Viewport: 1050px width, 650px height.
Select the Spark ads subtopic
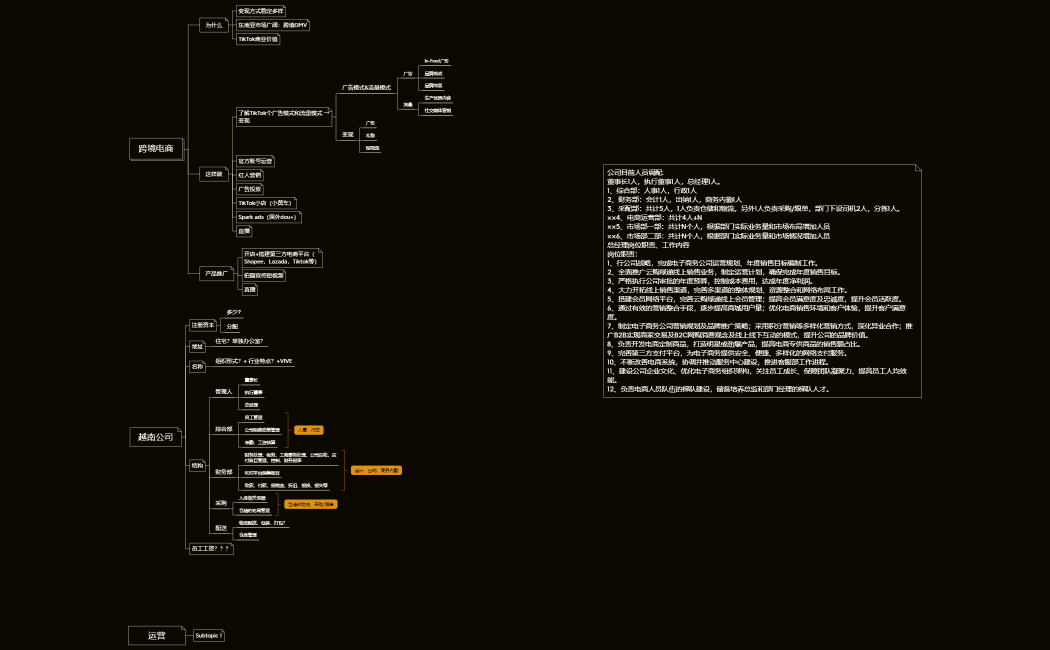click(267, 216)
